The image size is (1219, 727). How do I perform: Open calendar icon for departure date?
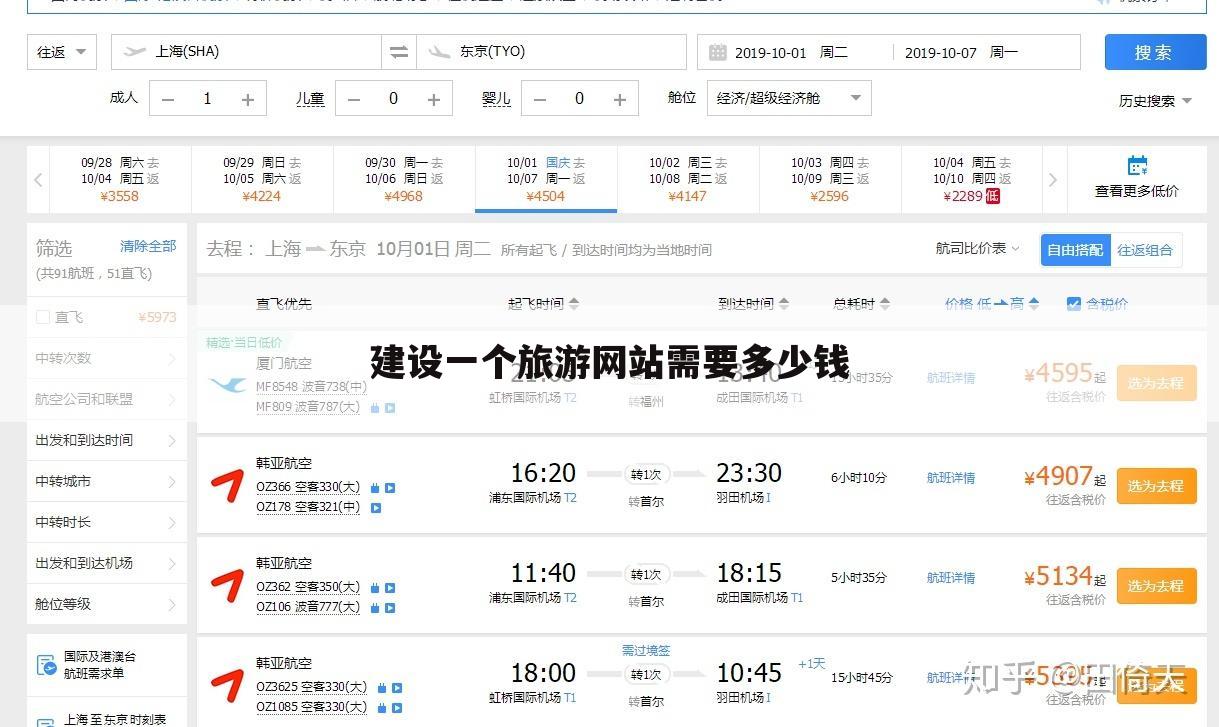(717, 53)
